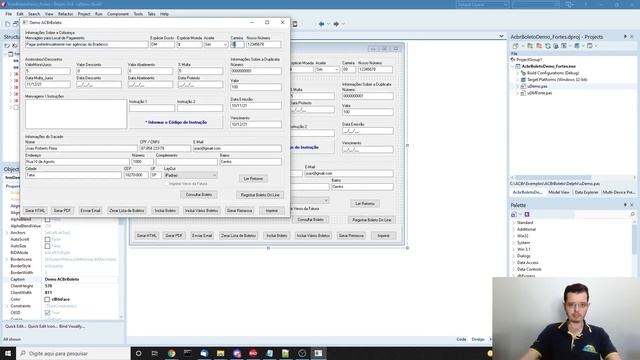Click the first icon in the Projects panel toolbar
Screen dimensions: 640x360
[516, 46]
